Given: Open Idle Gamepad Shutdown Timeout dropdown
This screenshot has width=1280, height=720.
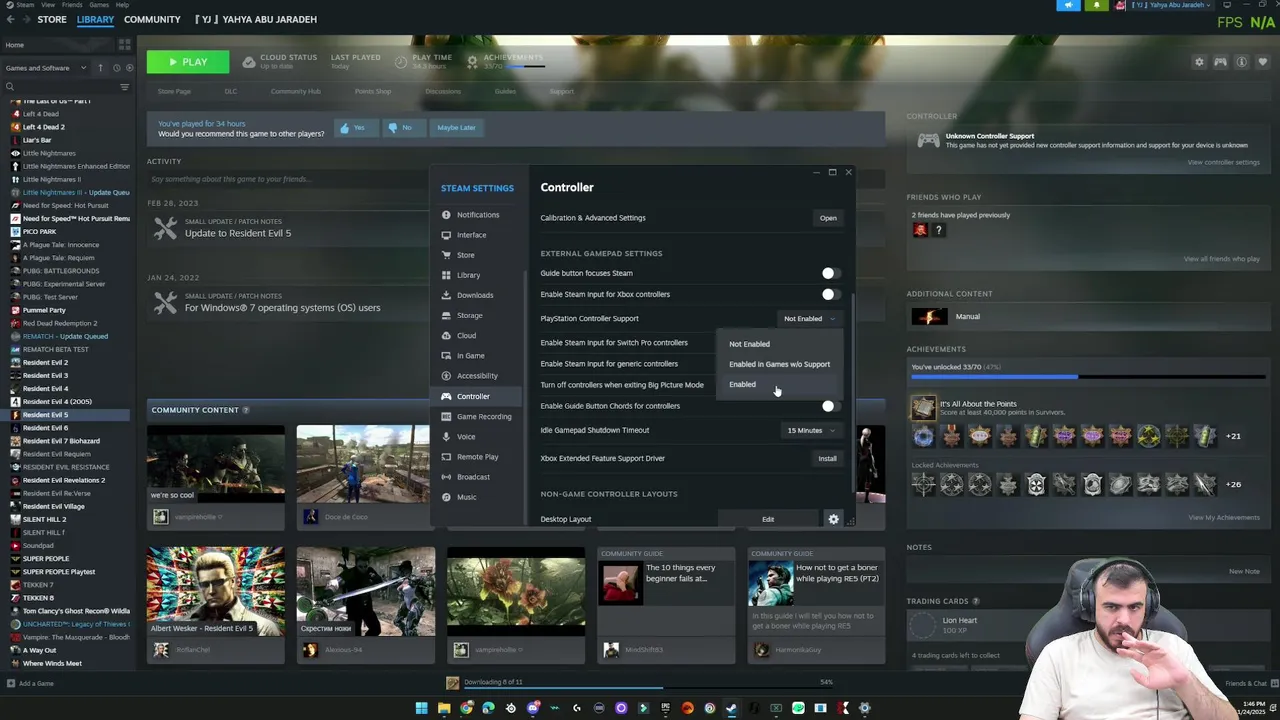Looking at the screenshot, I should (811, 430).
